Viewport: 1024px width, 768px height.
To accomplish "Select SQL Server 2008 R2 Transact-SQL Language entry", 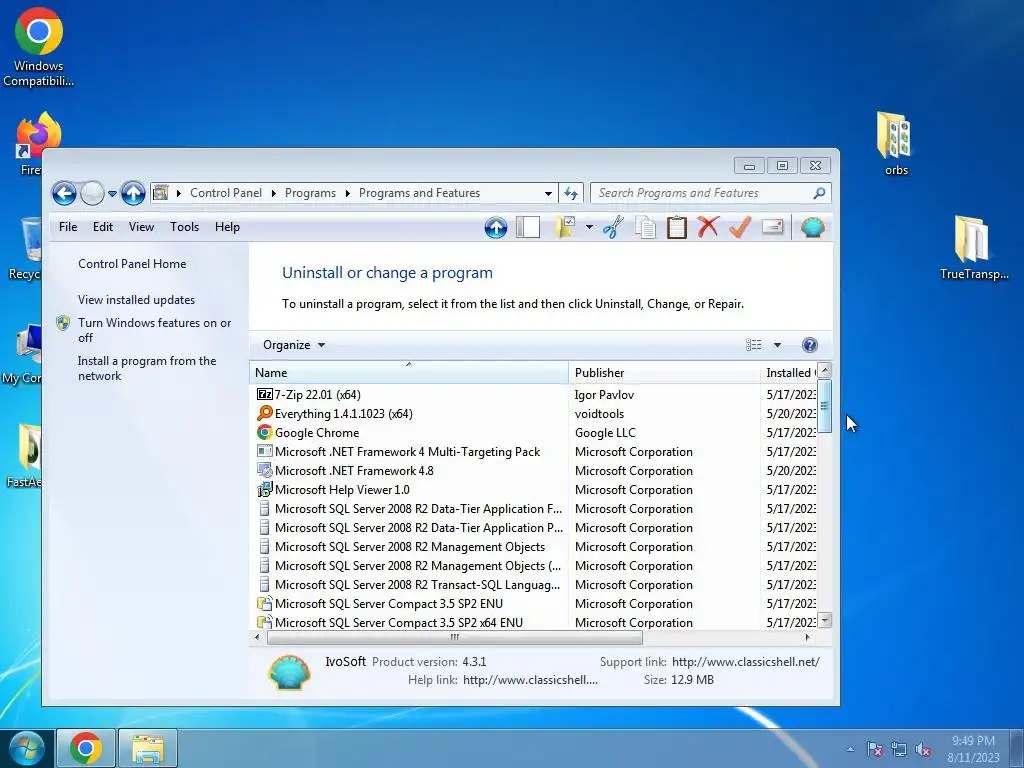I will [x=417, y=584].
